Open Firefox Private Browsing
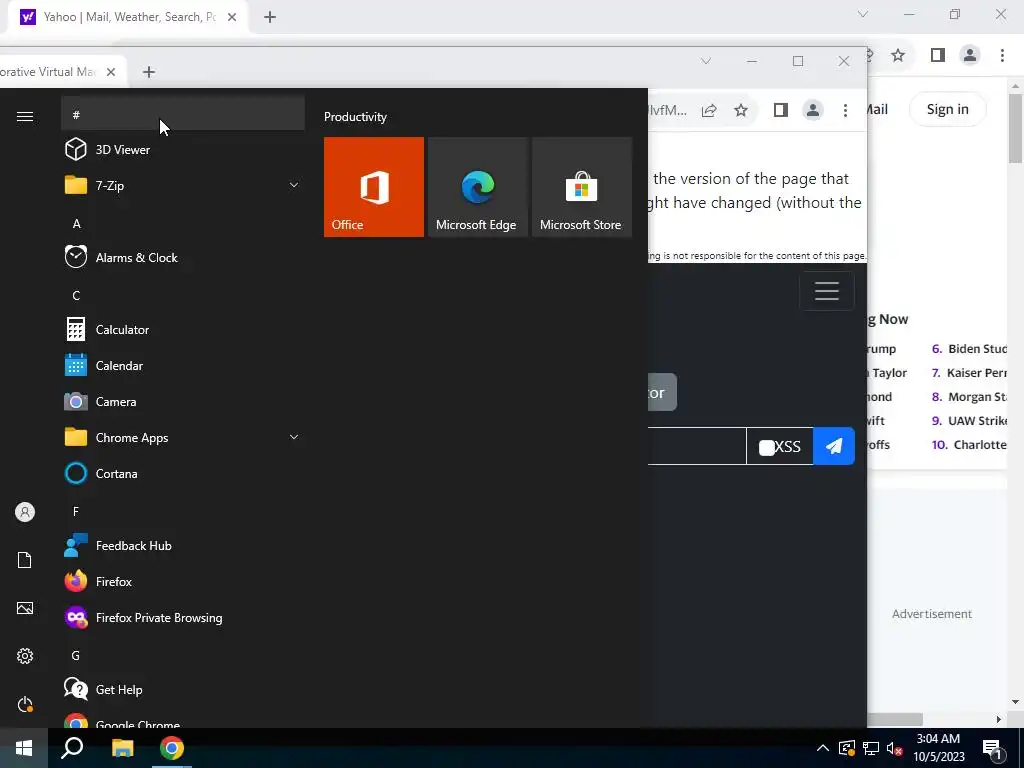The image size is (1024, 768). 183,617
